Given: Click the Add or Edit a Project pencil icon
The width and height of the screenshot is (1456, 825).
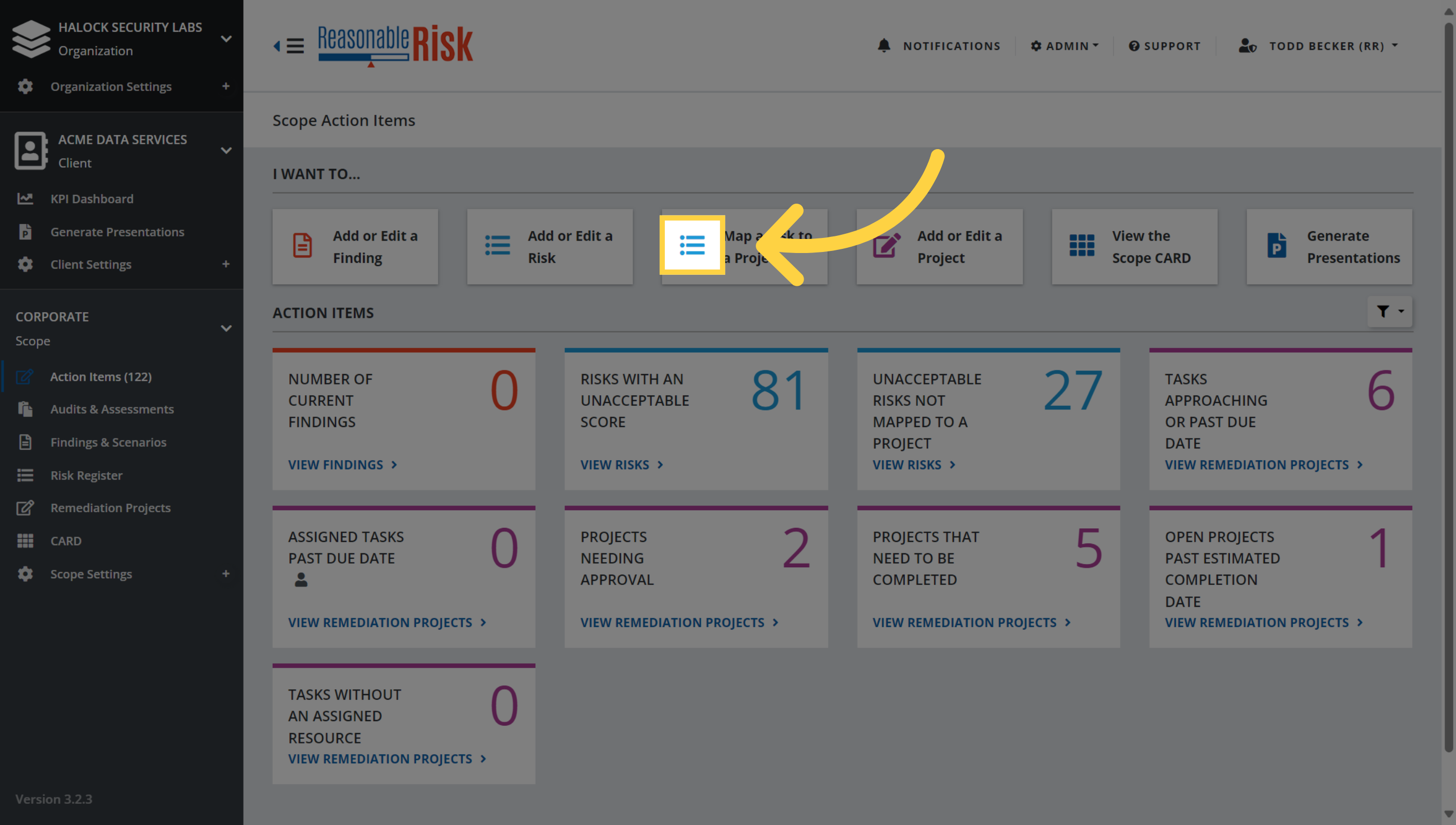Looking at the screenshot, I should click(887, 246).
